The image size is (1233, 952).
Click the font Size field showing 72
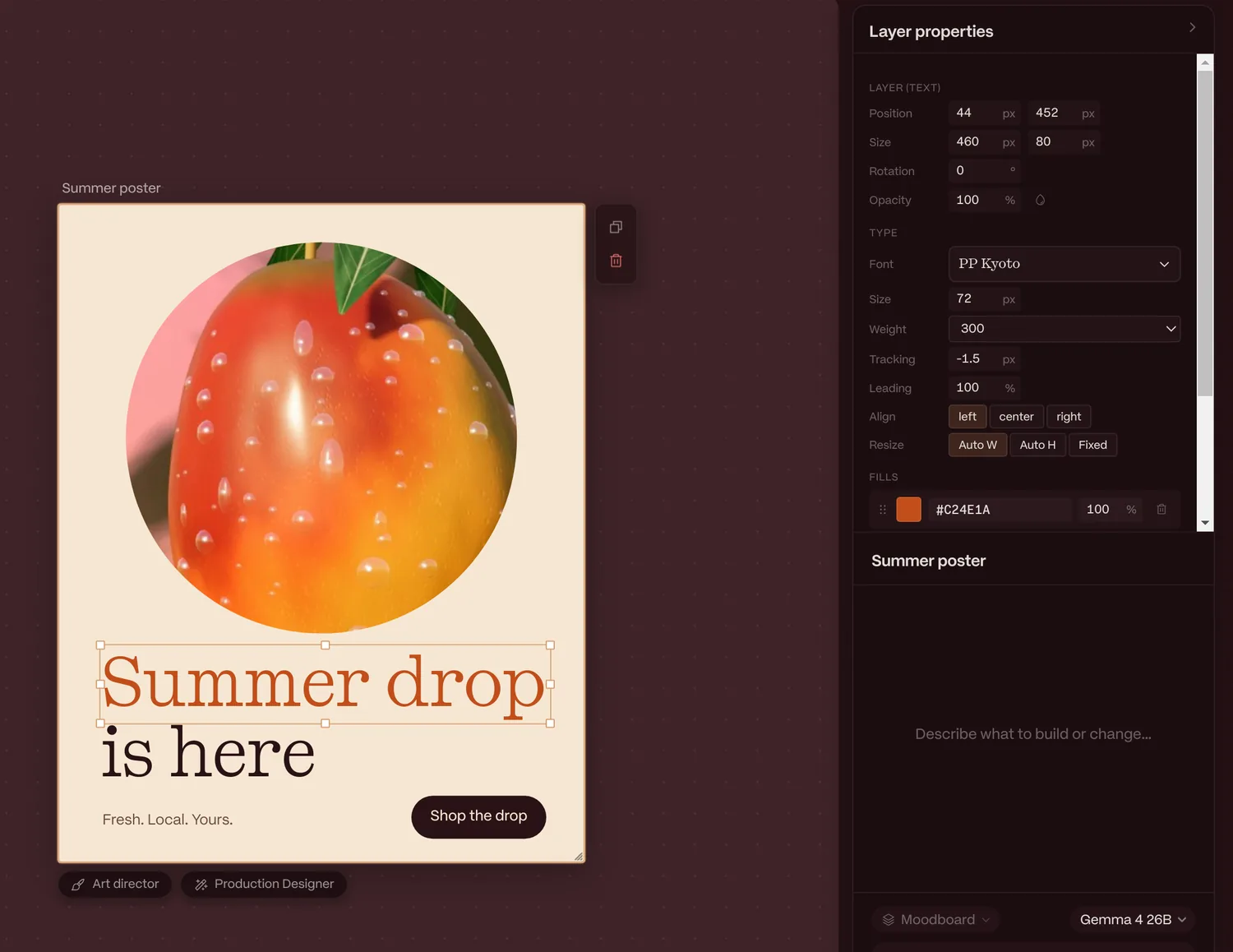coord(984,298)
